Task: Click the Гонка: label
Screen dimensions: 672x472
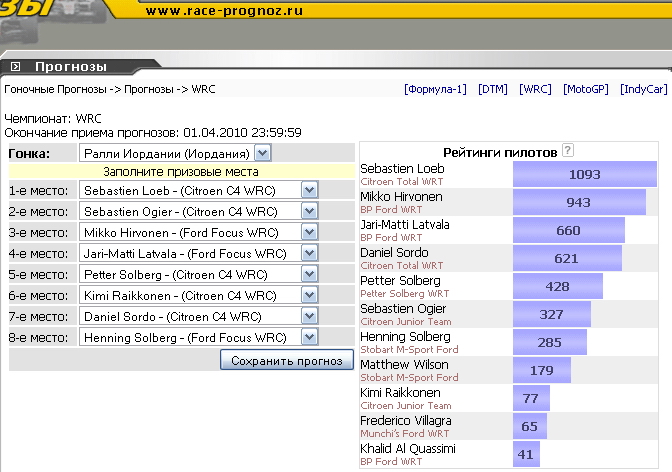Action: point(29,153)
